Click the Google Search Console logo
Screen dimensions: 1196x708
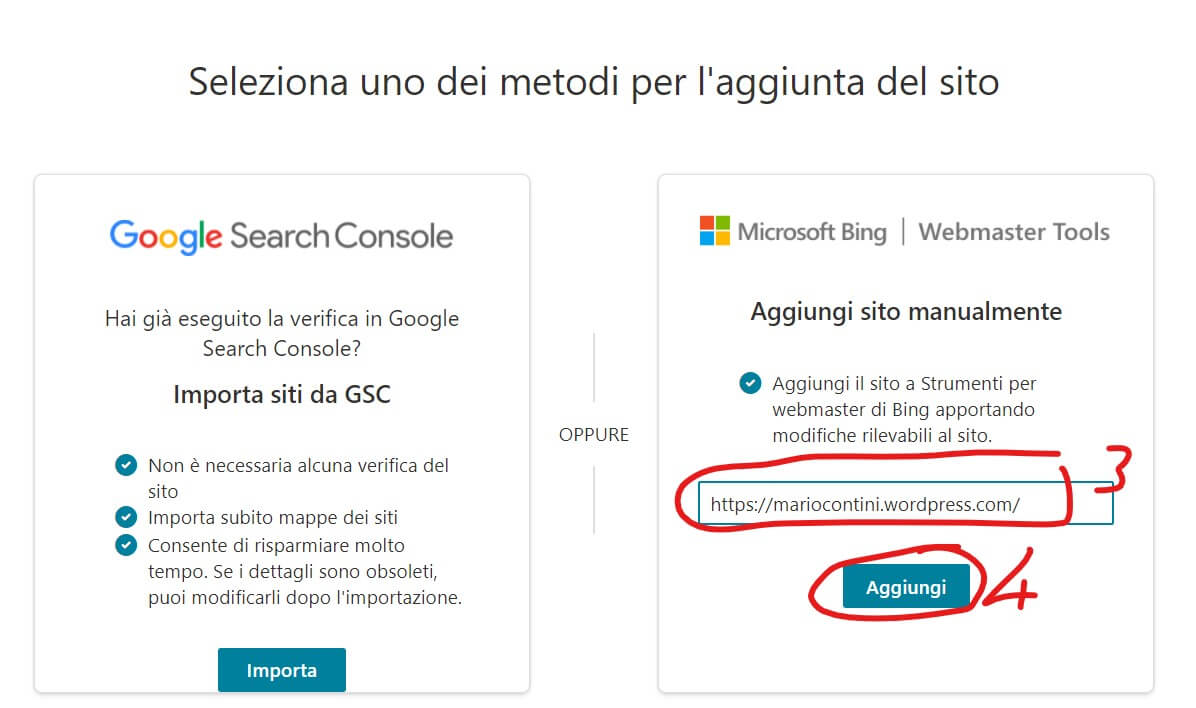tap(281, 236)
